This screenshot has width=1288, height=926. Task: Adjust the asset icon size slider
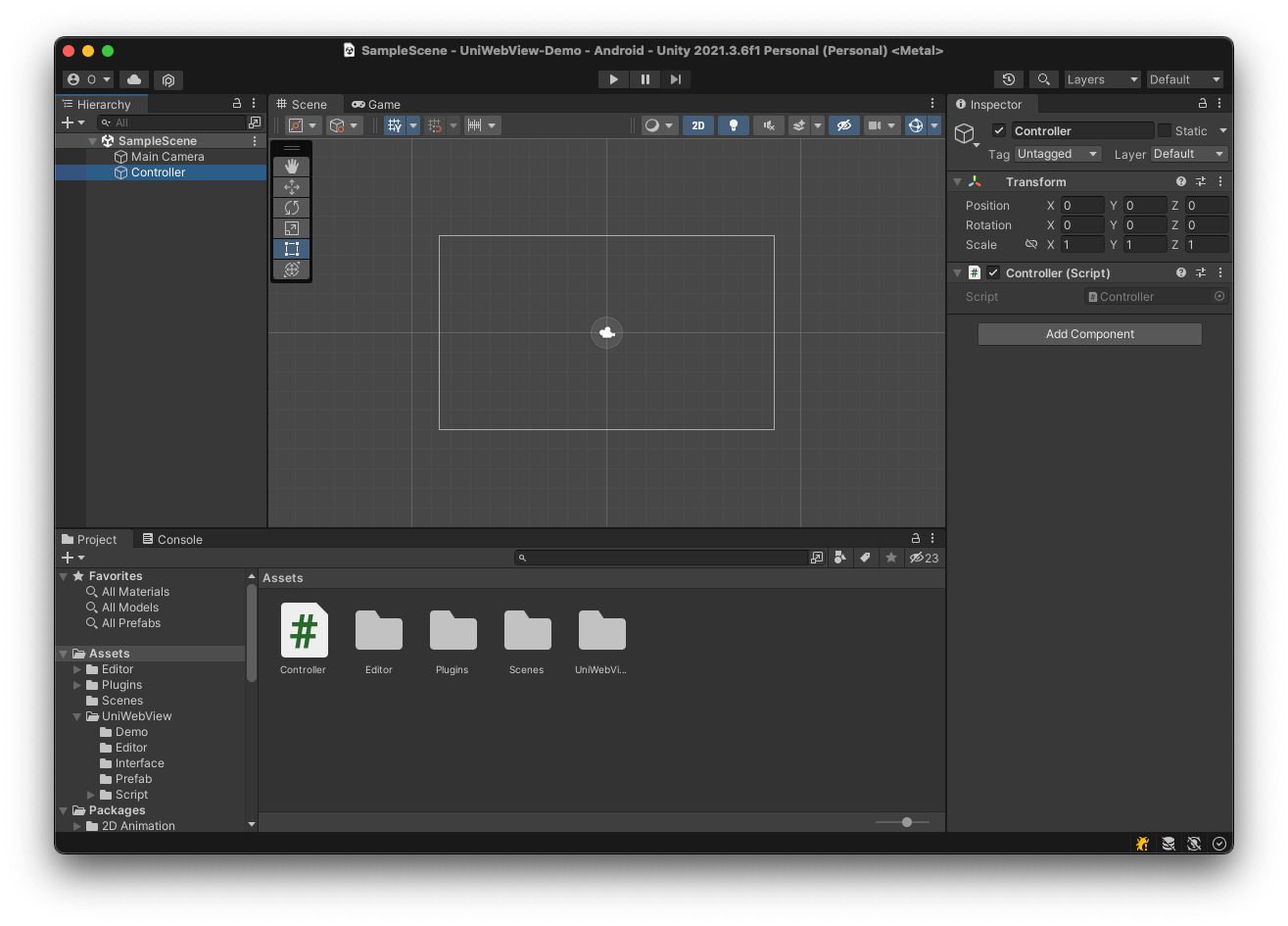pos(907,822)
